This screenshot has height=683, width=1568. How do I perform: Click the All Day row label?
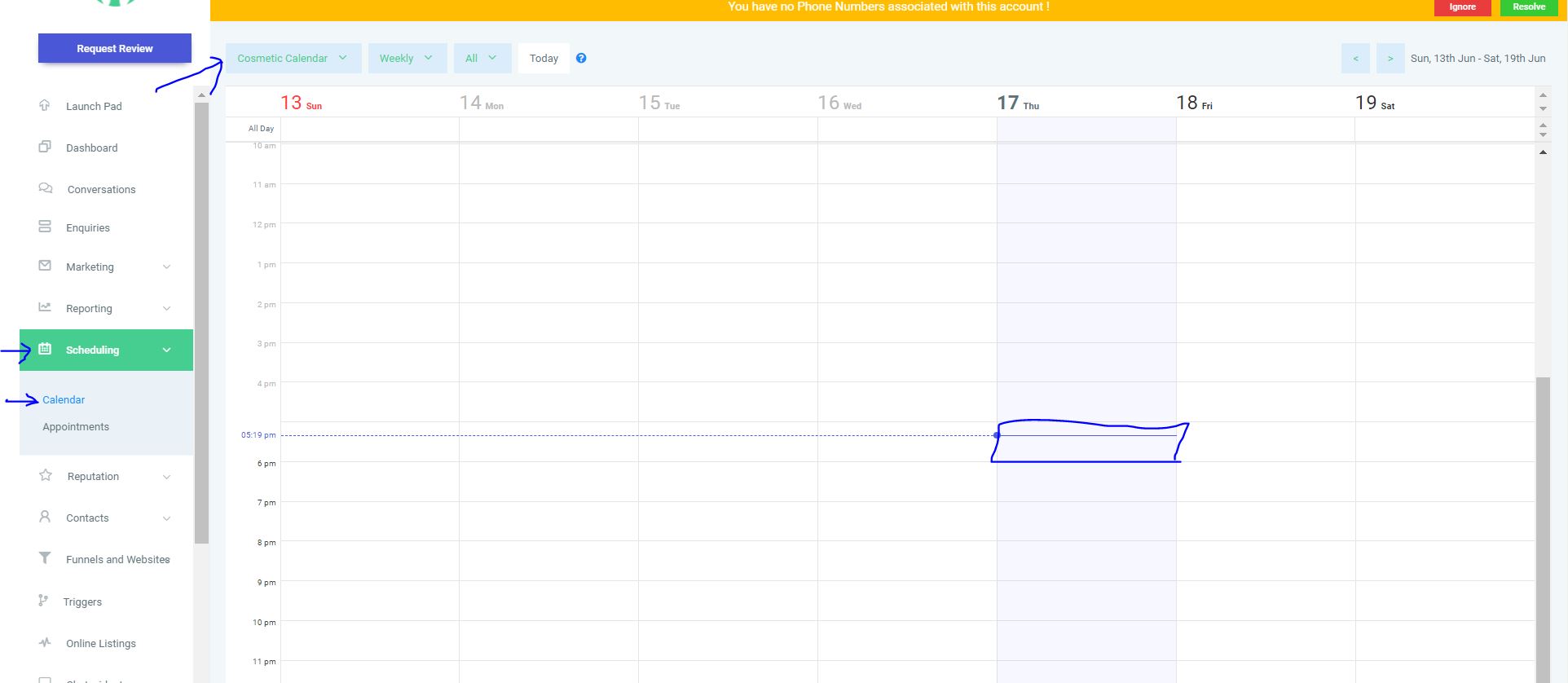pyautogui.click(x=261, y=129)
